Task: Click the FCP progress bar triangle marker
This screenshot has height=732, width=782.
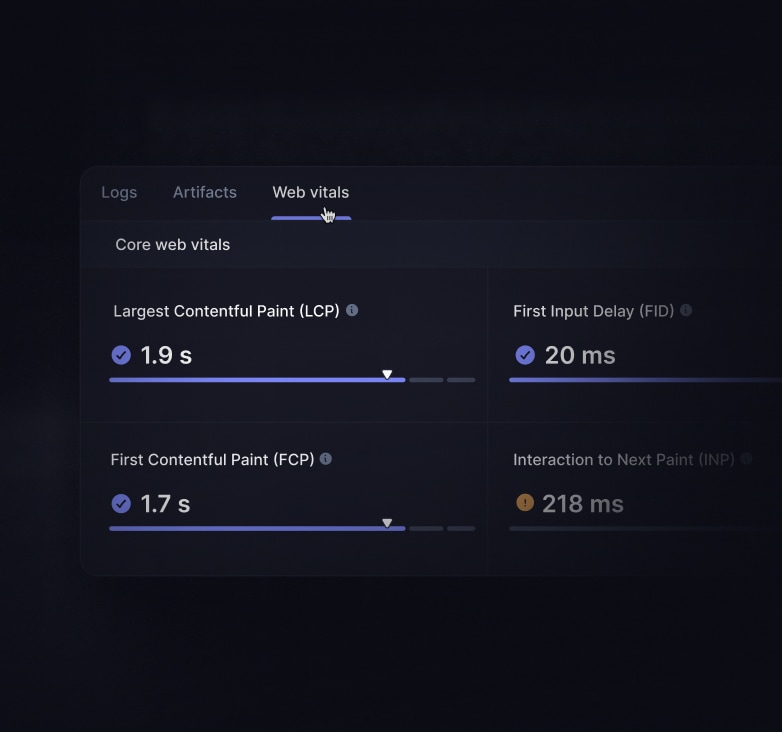Action: click(387, 523)
